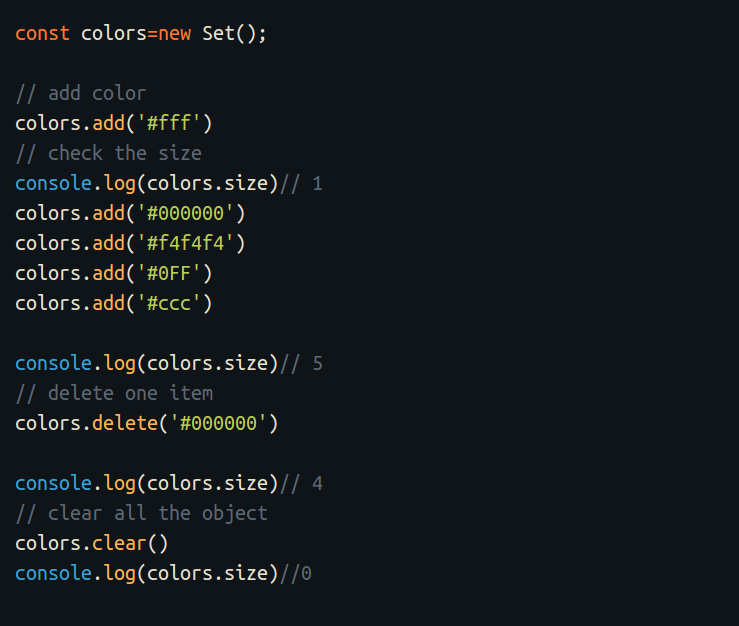Click the console.log line commented 5
The width and height of the screenshot is (739, 626).
click(x=169, y=363)
